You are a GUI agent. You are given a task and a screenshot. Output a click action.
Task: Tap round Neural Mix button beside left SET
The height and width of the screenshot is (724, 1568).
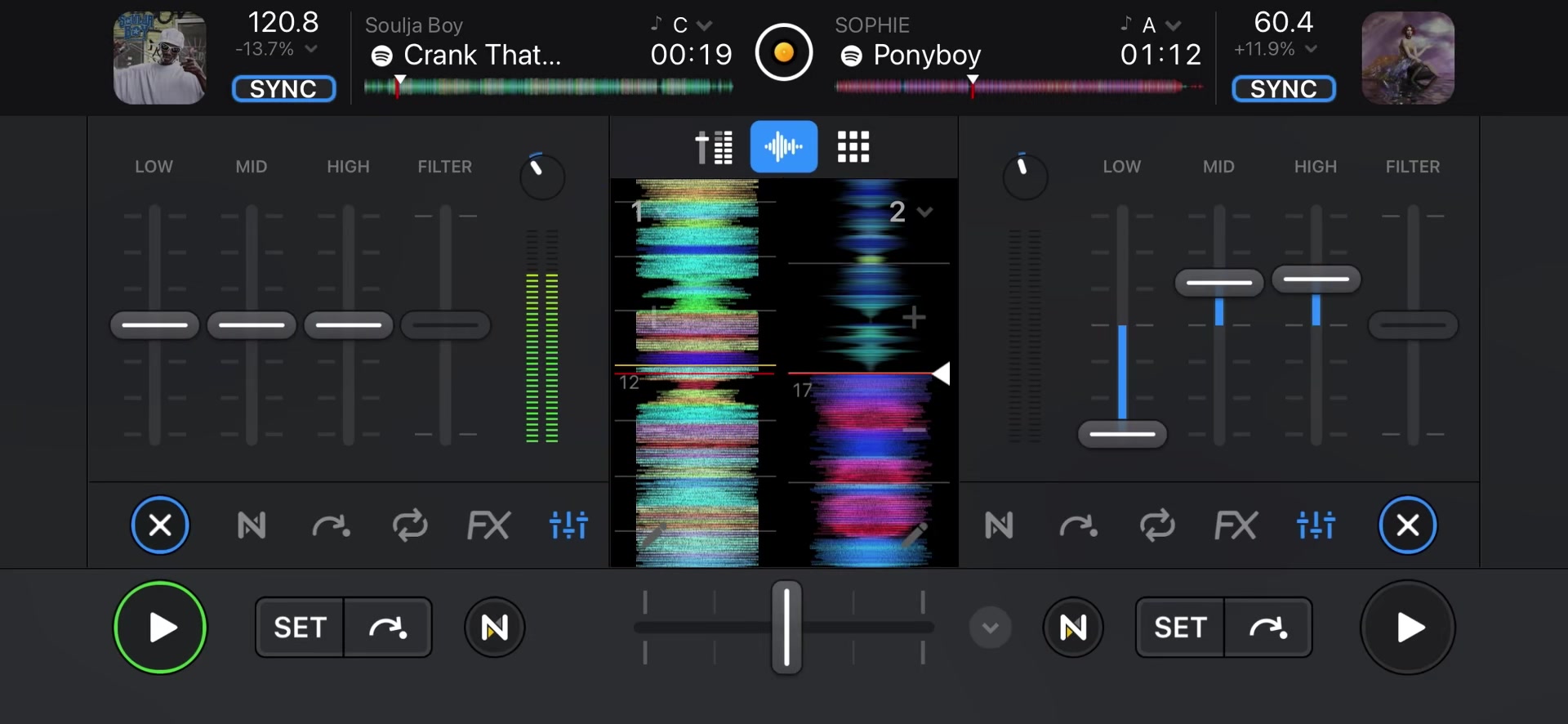coord(495,628)
